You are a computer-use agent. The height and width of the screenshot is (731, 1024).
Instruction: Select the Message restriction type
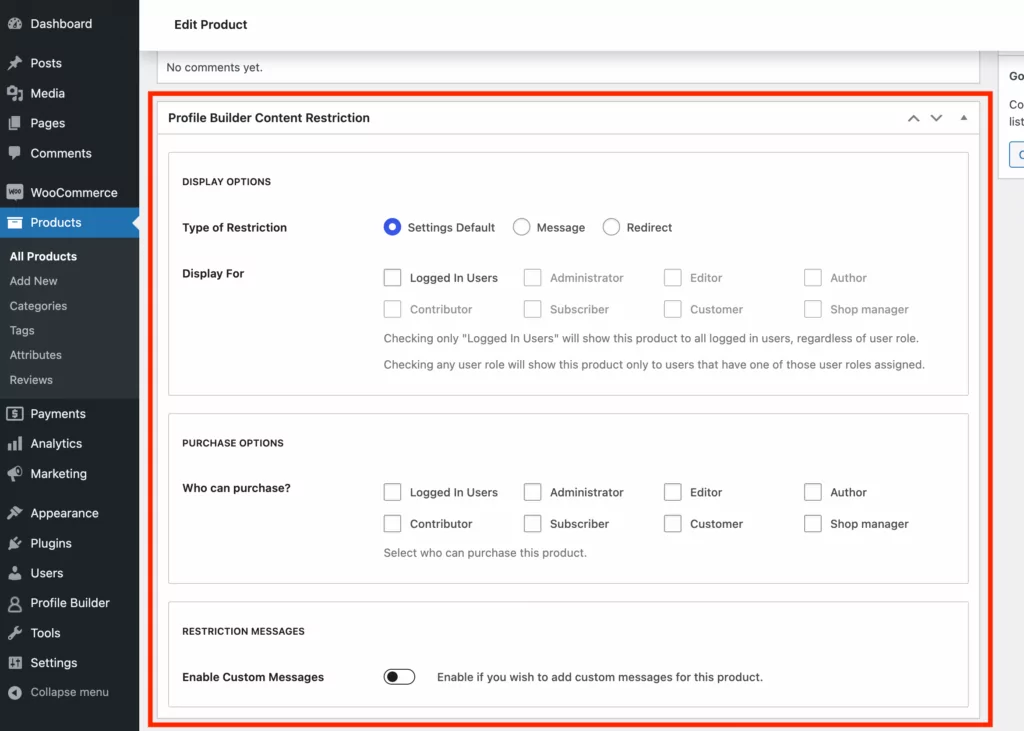point(521,227)
